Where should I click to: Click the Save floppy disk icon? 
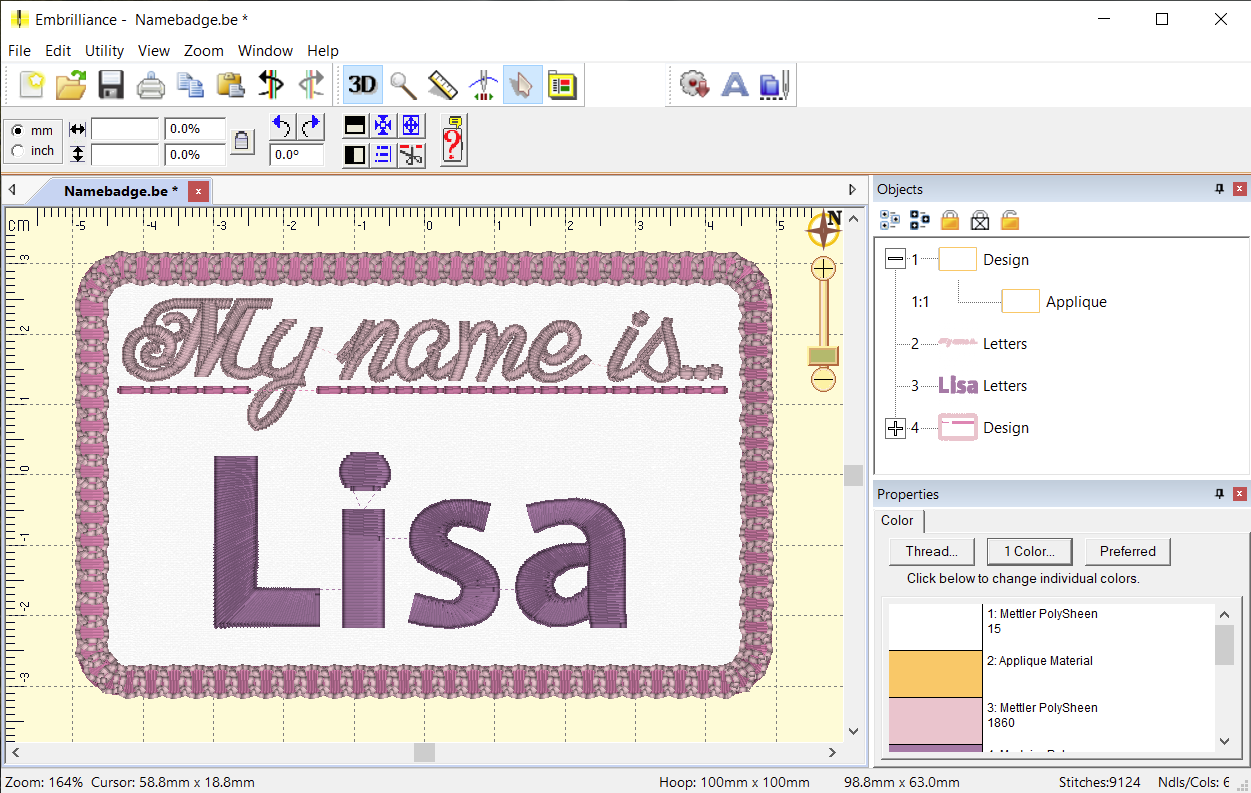click(110, 85)
